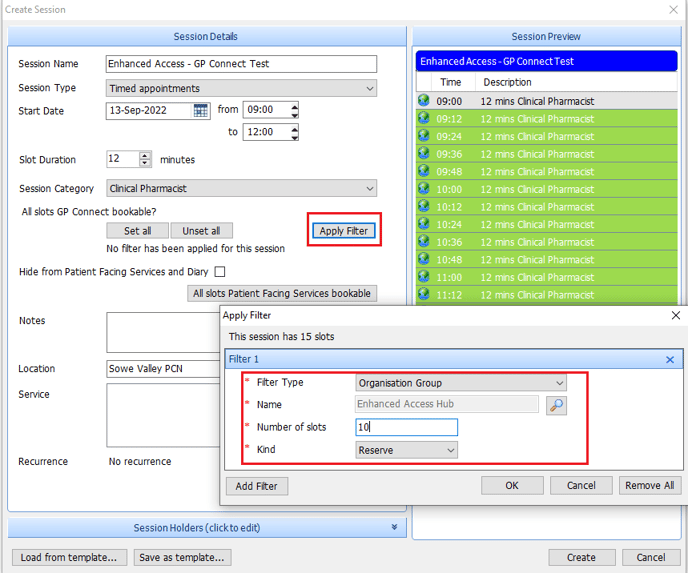This screenshot has width=688, height=573.
Task: Click the globe icon of the 09:36 slot
Action: 424,154
